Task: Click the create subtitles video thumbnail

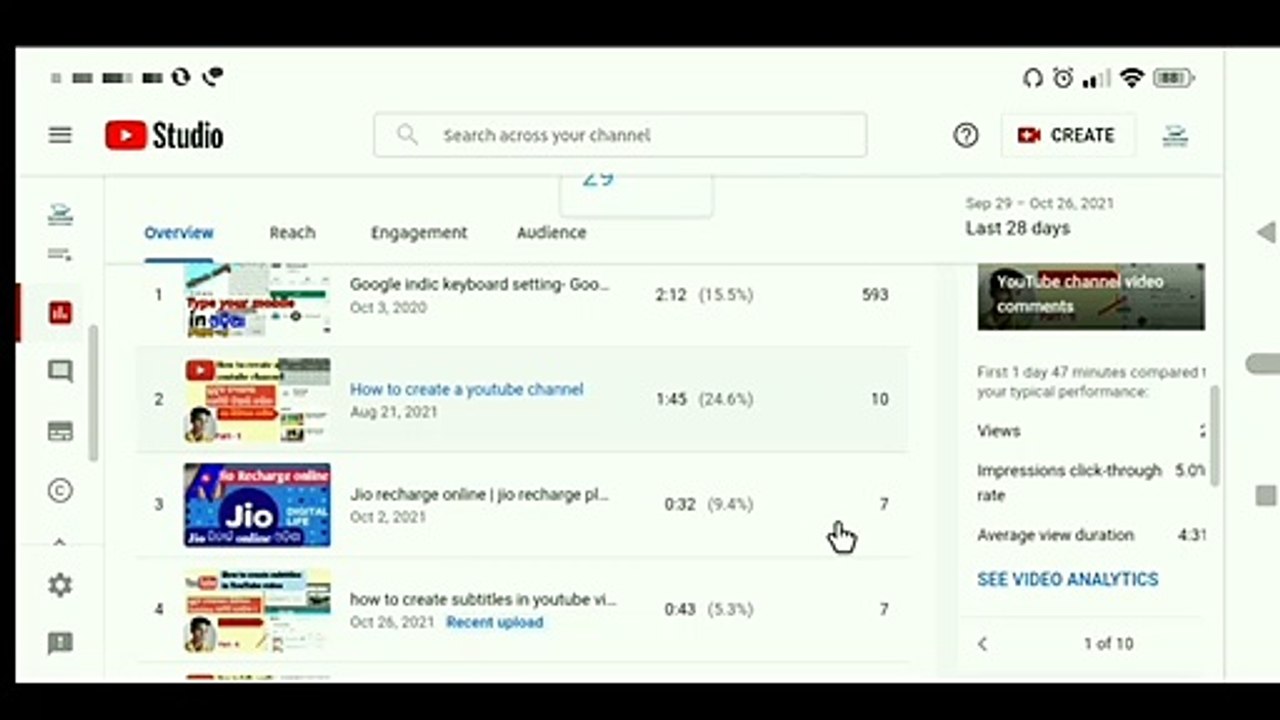Action: pos(257,610)
